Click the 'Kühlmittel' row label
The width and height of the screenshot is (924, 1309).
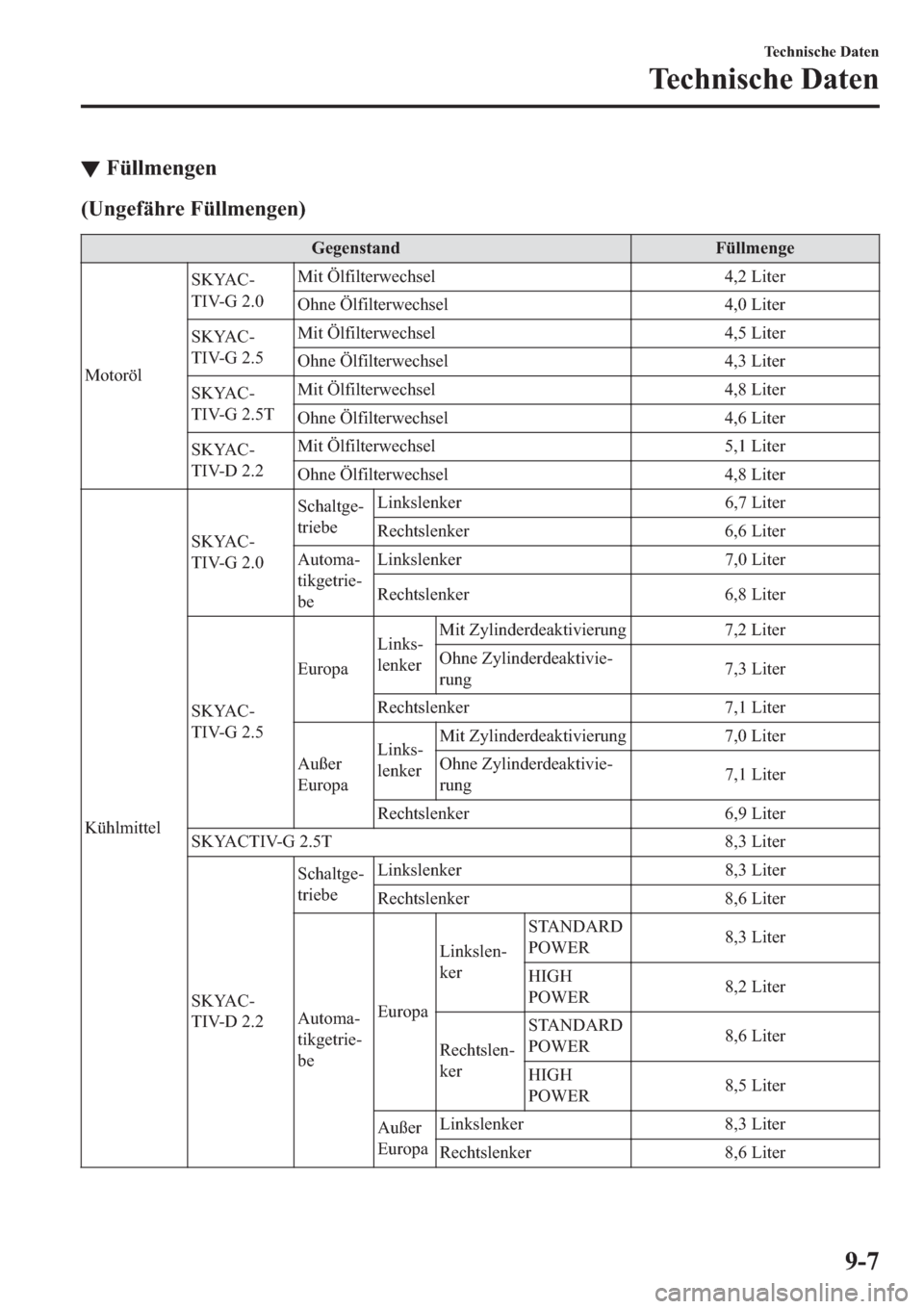pyautogui.click(x=123, y=828)
